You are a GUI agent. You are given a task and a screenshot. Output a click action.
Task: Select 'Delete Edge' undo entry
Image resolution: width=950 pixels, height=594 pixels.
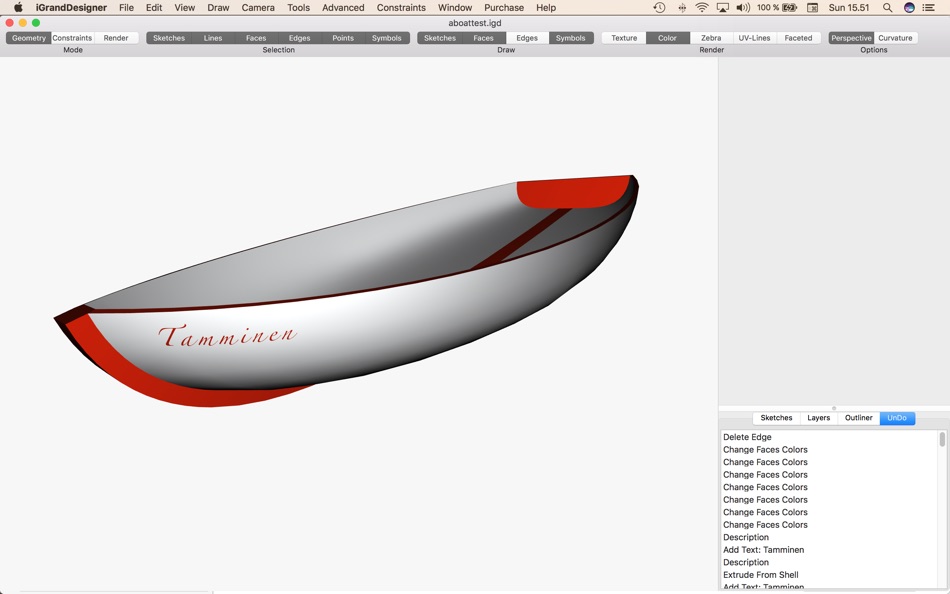(829, 437)
